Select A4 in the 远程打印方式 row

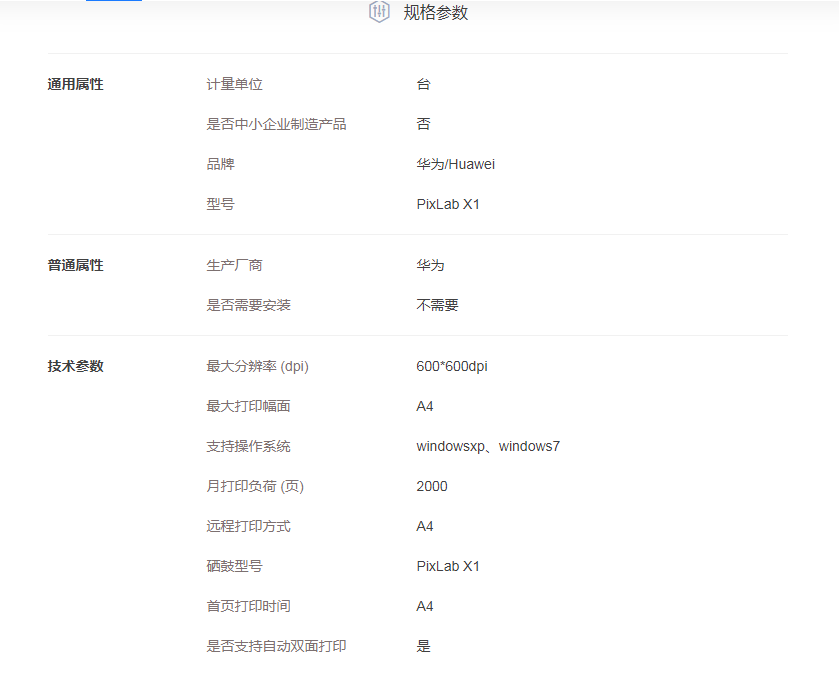pyautogui.click(x=425, y=526)
